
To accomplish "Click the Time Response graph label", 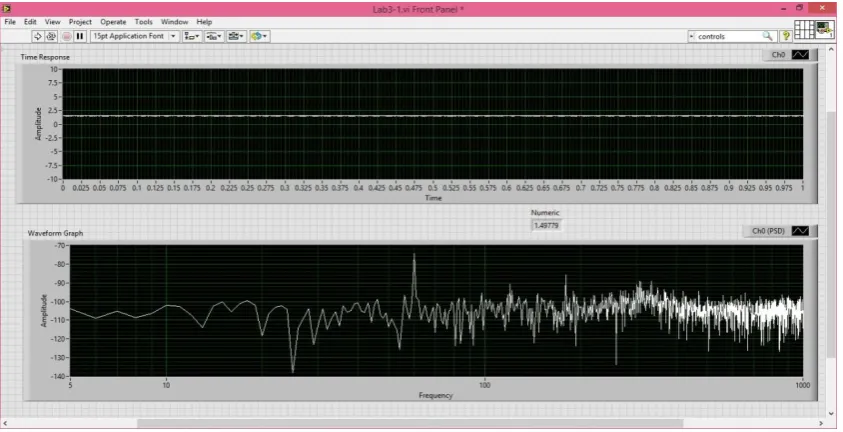I will pos(45,57).
